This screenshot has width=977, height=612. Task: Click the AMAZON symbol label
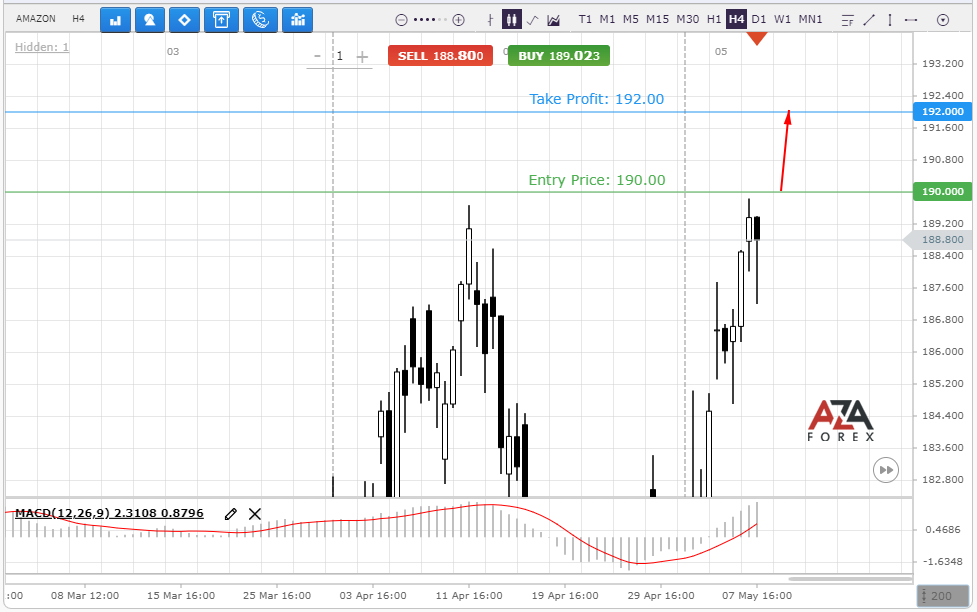[x=36, y=19]
